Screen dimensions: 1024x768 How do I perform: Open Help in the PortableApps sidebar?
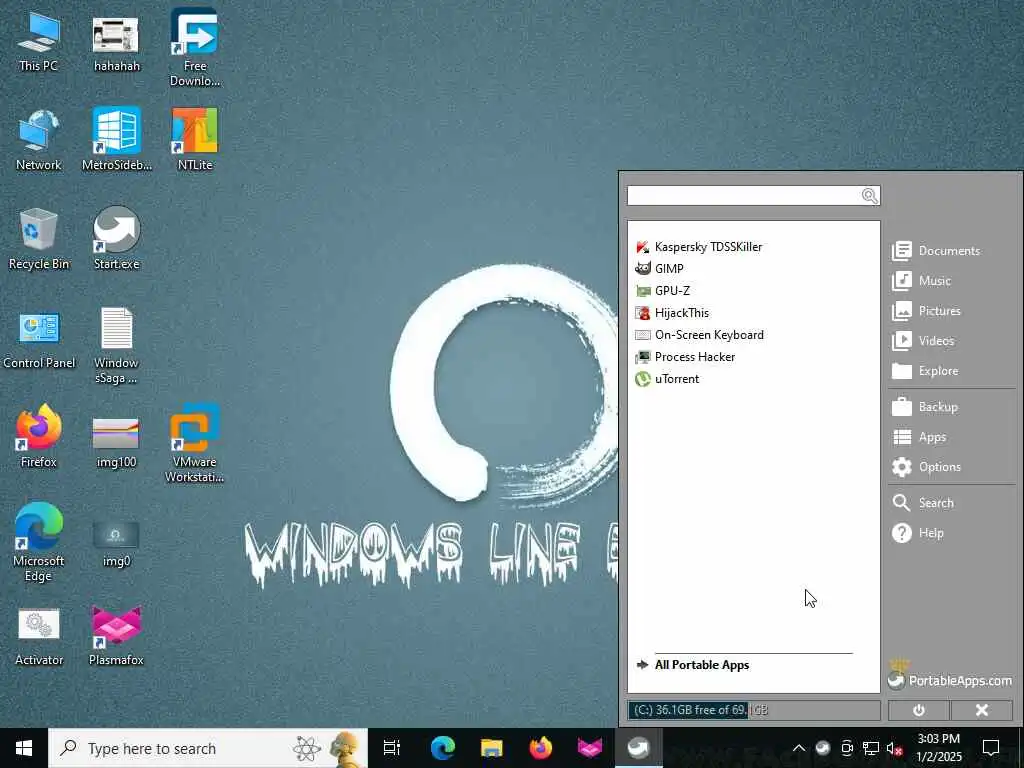point(918,533)
